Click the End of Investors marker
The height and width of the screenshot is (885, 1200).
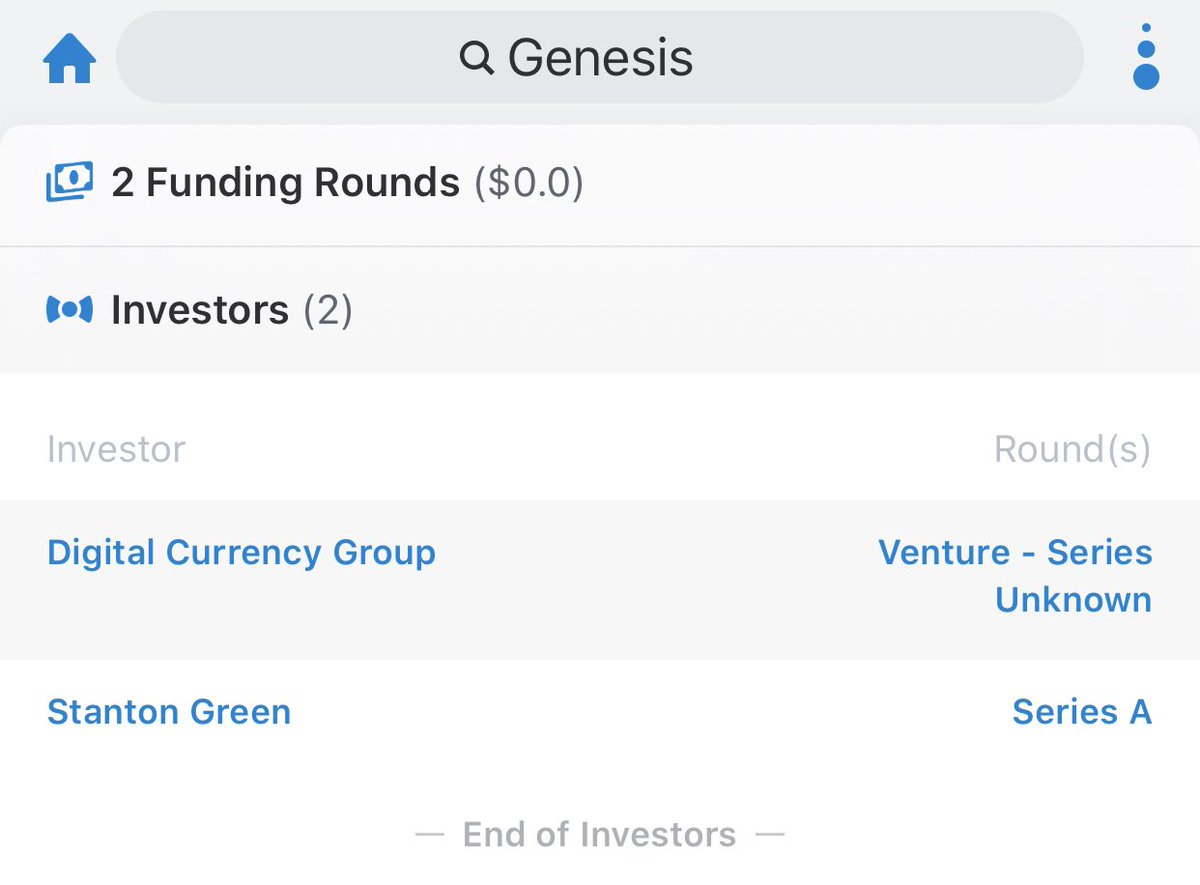(x=599, y=834)
